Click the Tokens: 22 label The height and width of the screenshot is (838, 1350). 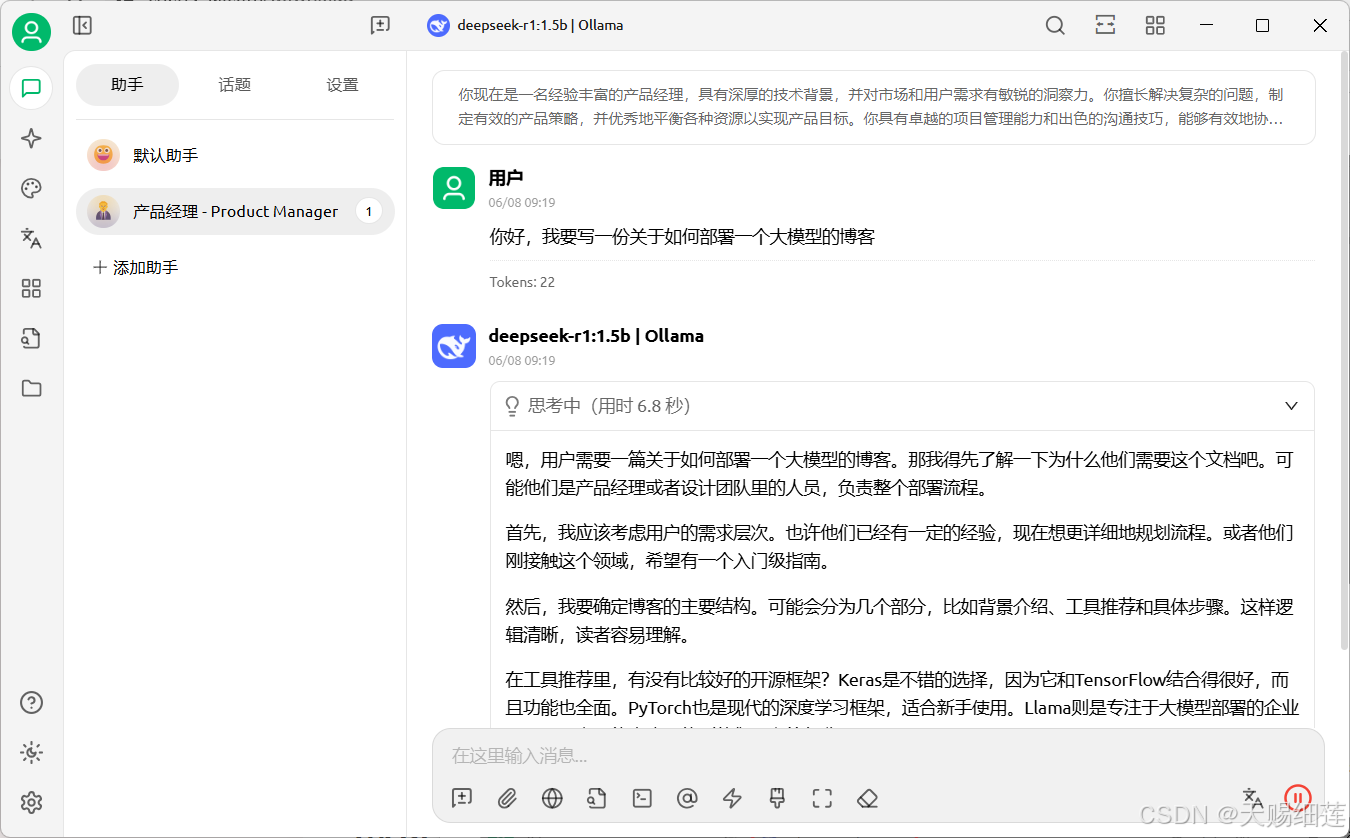tap(522, 282)
